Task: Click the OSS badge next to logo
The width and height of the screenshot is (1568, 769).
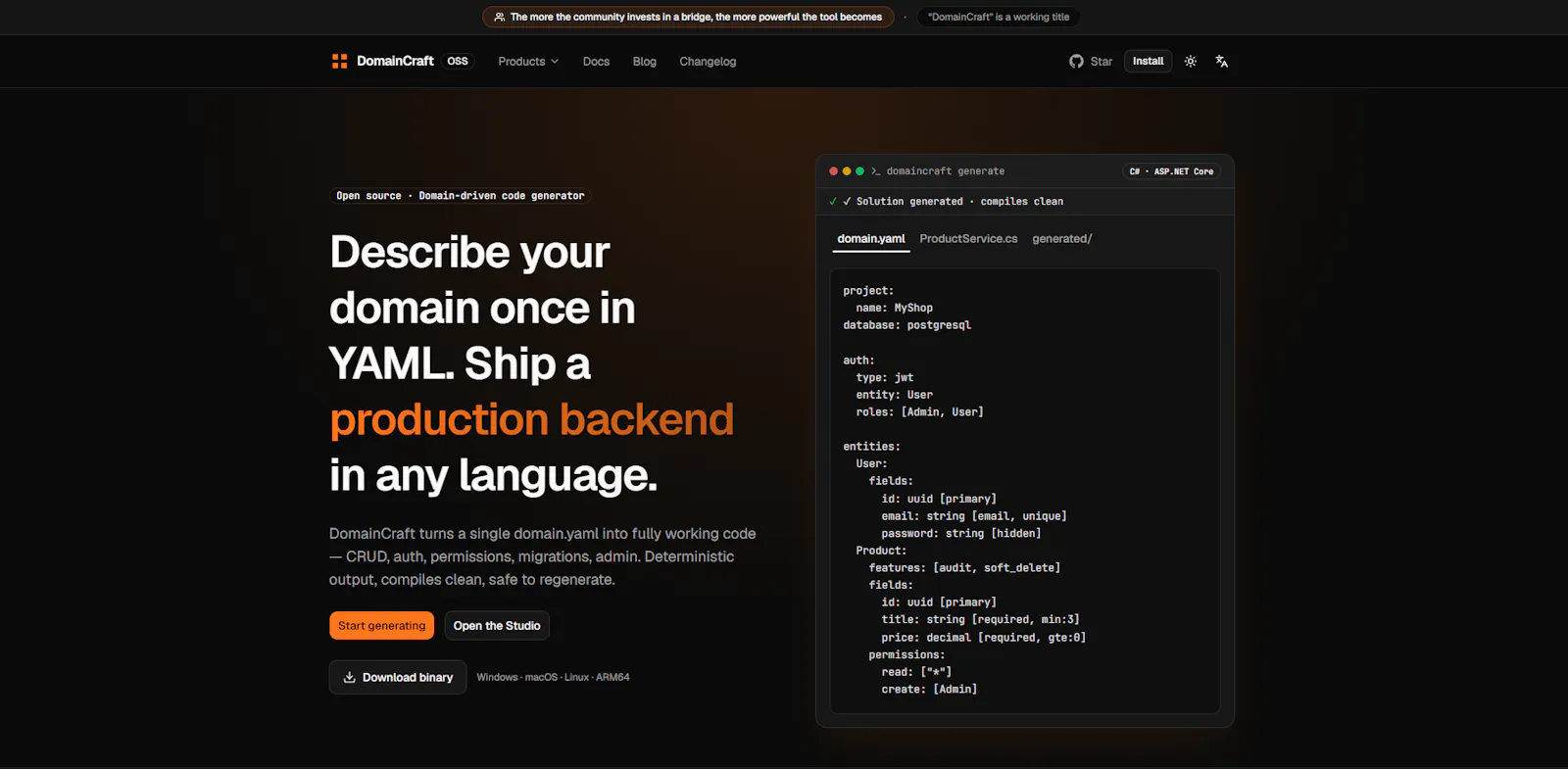Action: [x=458, y=61]
